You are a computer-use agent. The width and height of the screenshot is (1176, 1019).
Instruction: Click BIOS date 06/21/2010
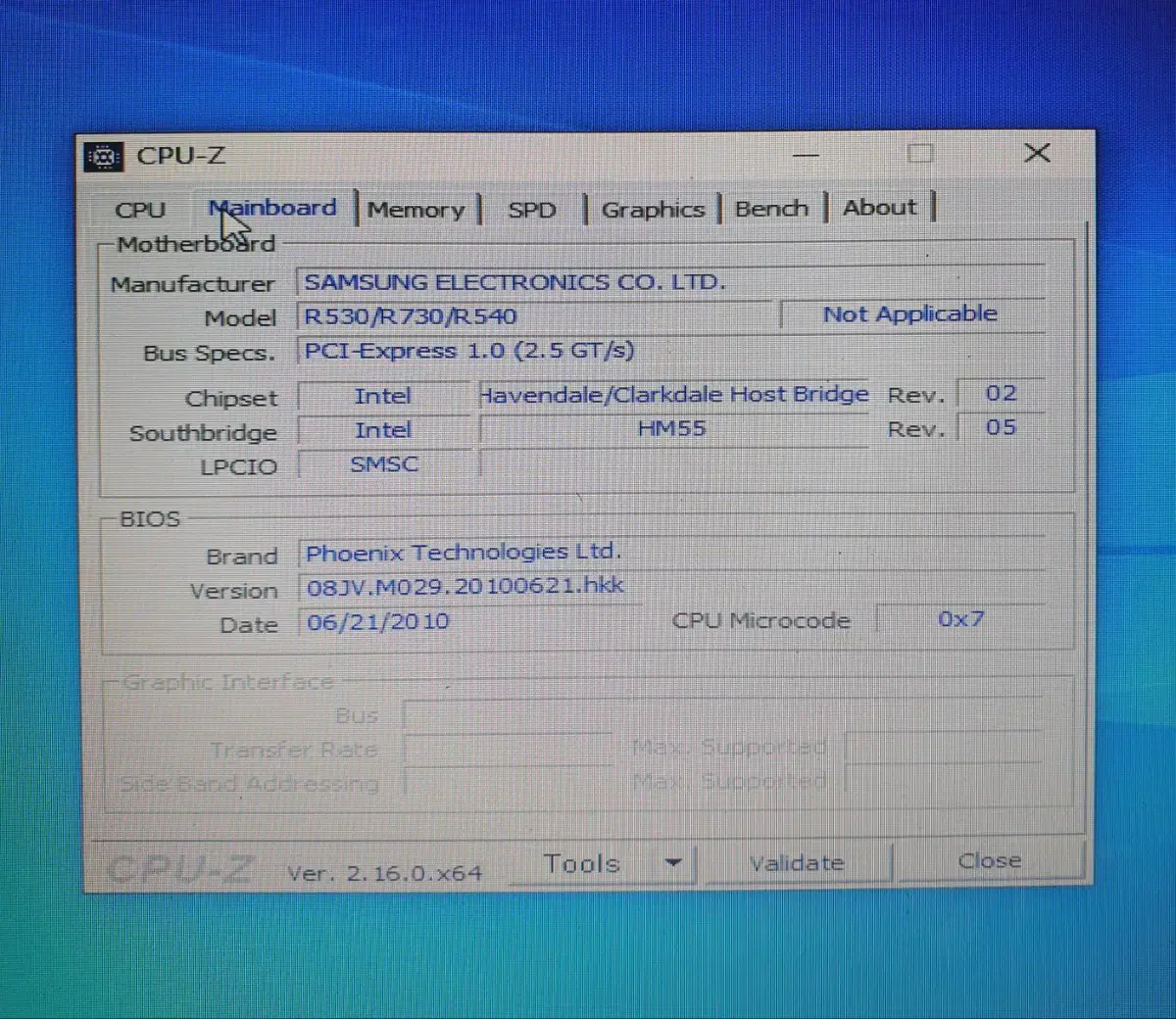469,622
